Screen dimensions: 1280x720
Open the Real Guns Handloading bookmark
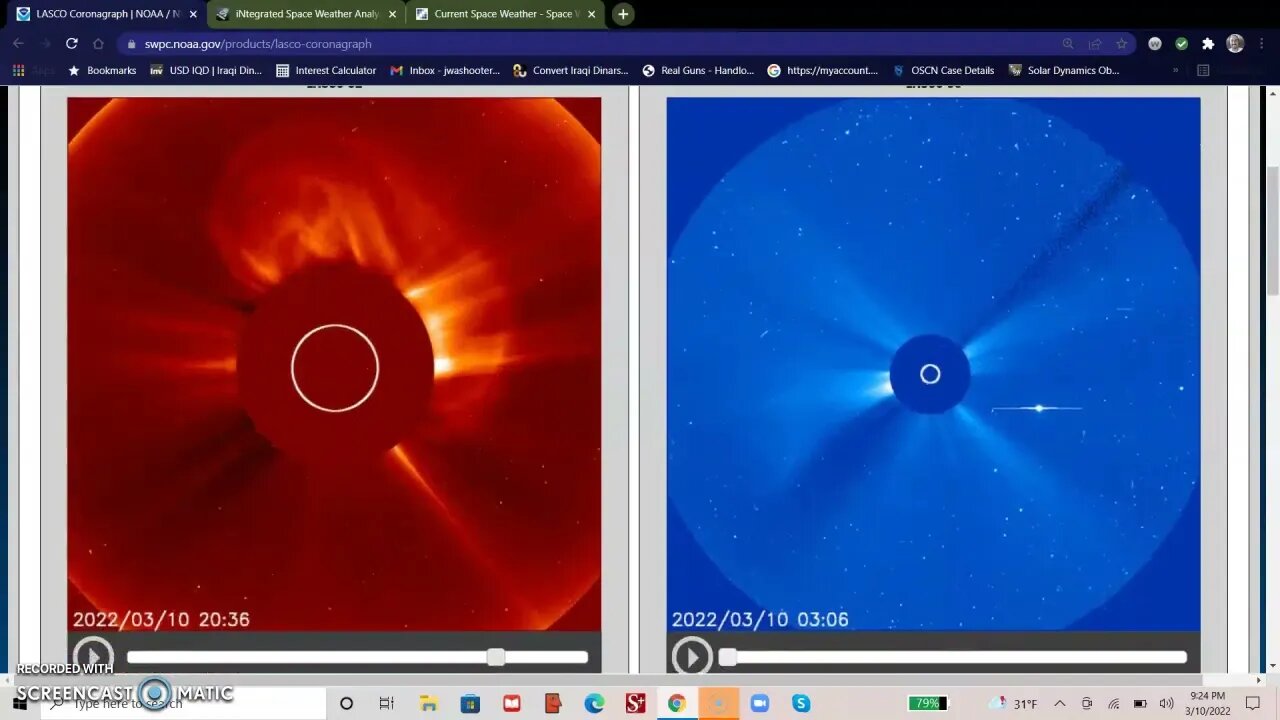point(698,71)
